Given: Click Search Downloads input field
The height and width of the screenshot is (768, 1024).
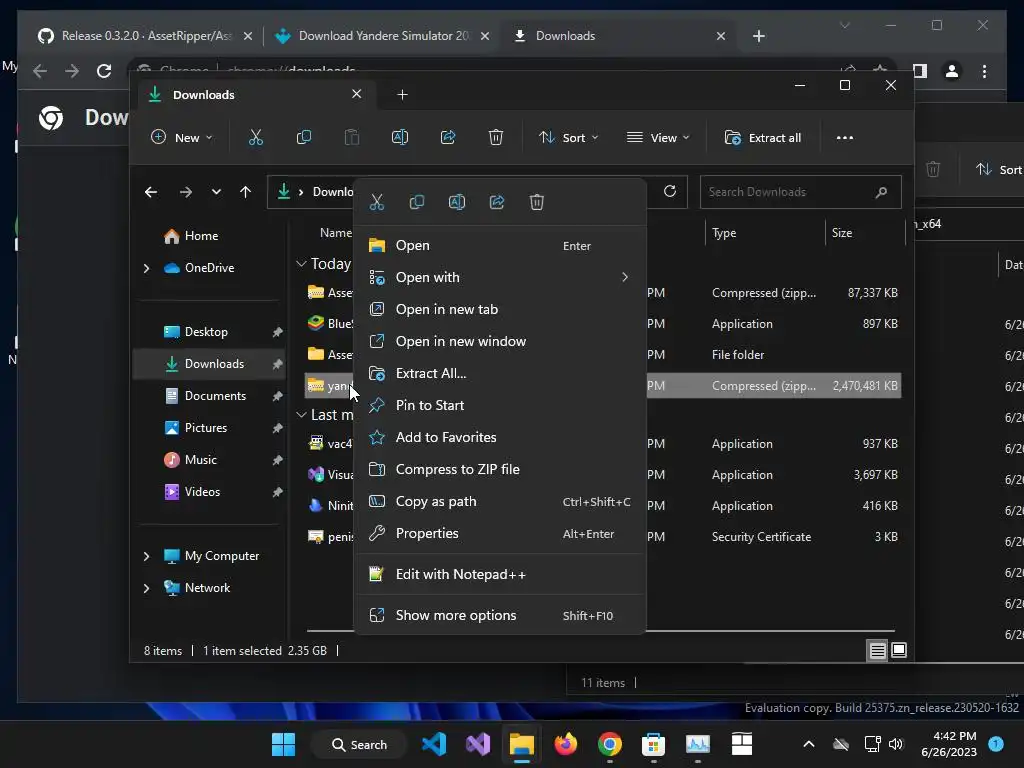Looking at the screenshot, I should point(801,192).
